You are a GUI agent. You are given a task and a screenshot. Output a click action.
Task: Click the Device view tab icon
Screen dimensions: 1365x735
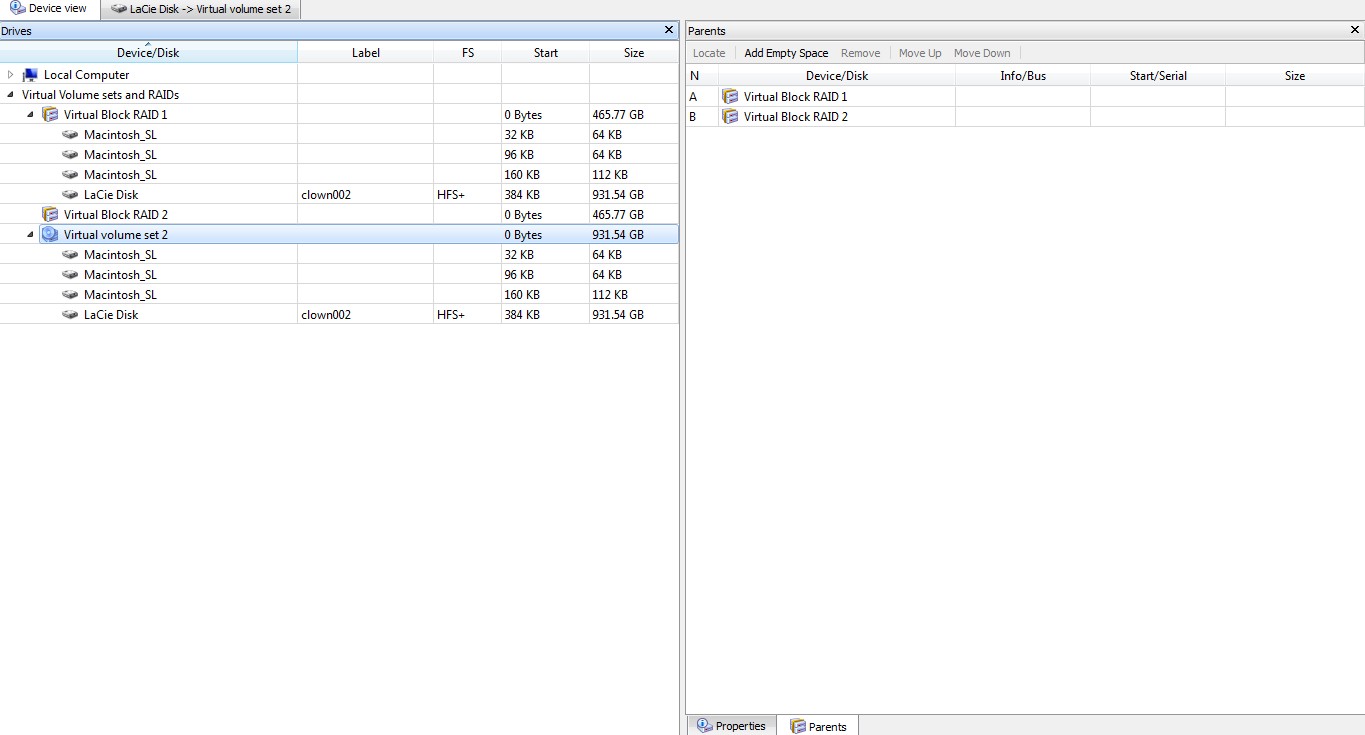click(17, 8)
